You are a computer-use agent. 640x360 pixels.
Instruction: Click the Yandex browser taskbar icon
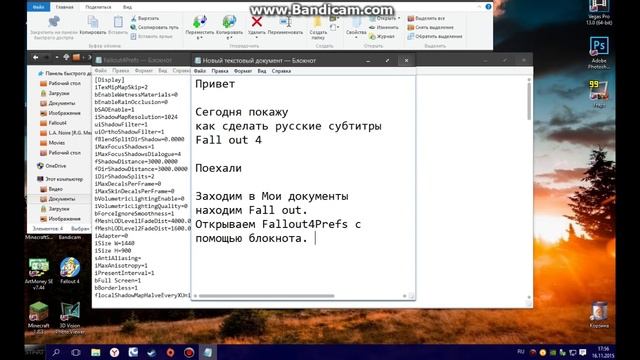114,352
